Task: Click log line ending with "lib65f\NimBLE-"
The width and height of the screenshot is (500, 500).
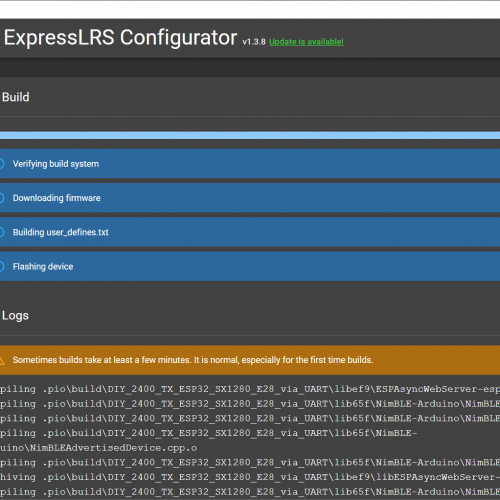Action: tap(209, 433)
